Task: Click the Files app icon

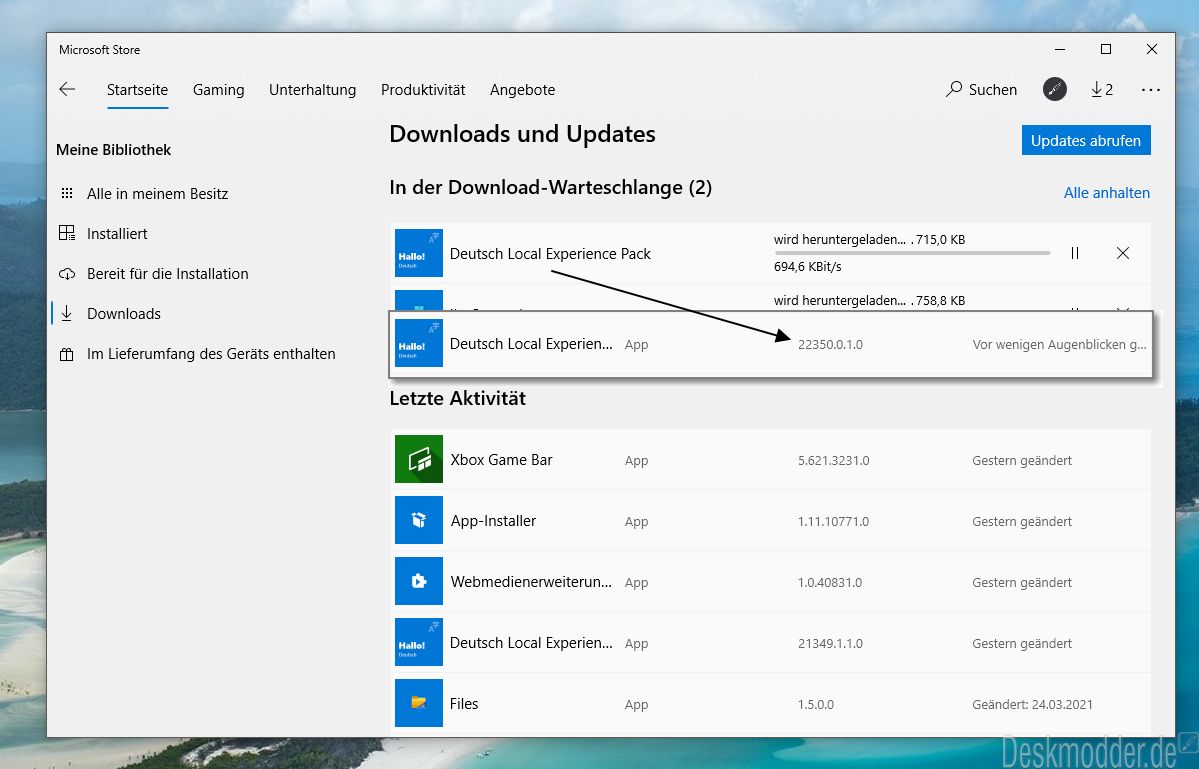Action: 418,702
